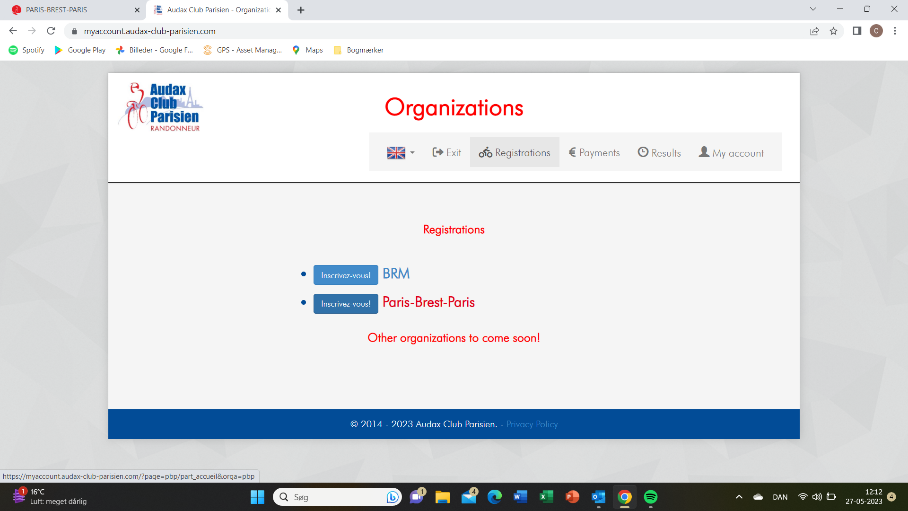
Task: Open PowerPoint from the taskbar
Action: 572,497
